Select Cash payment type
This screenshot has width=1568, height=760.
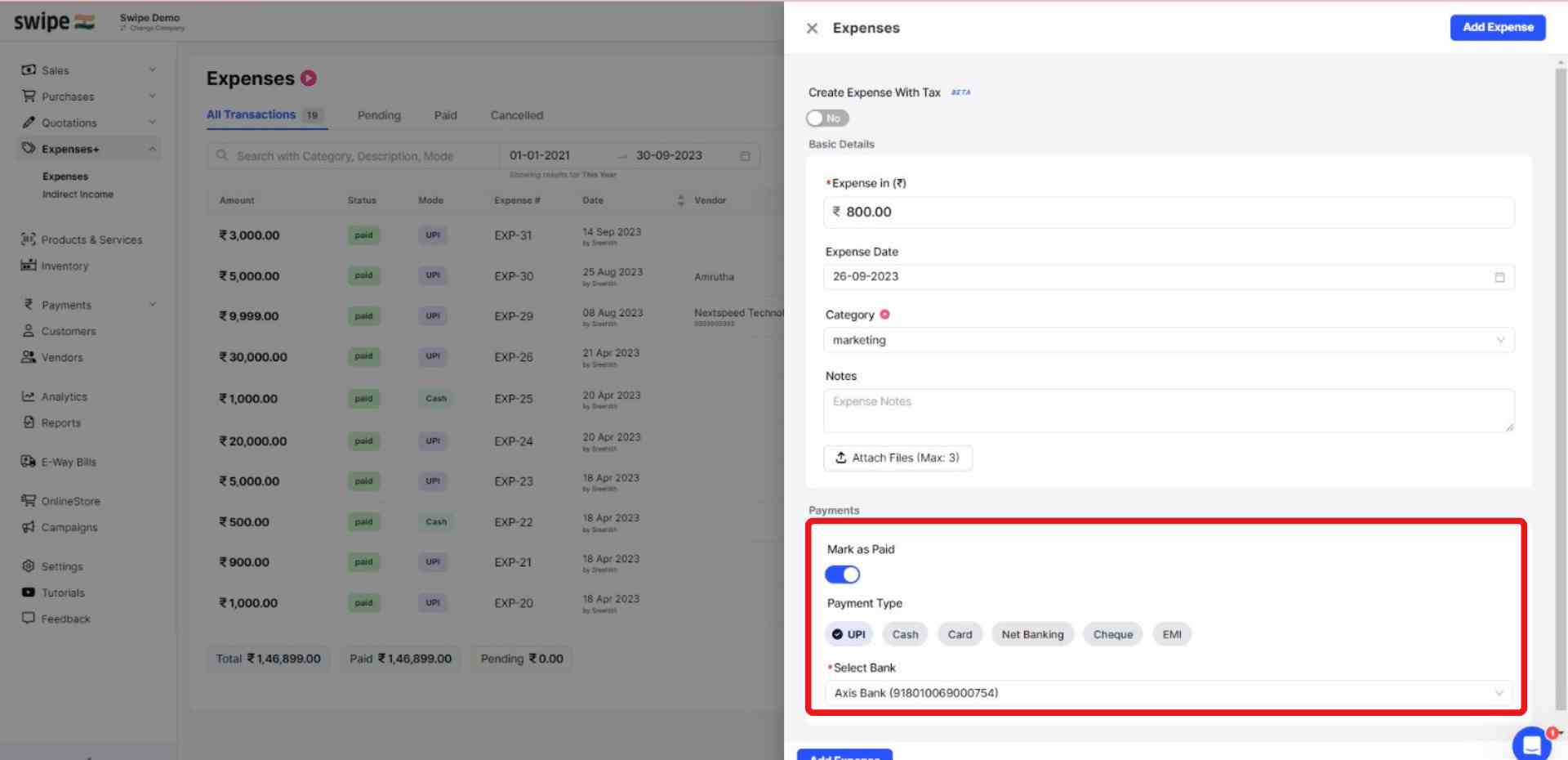pyautogui.click(x=905, y=634)
